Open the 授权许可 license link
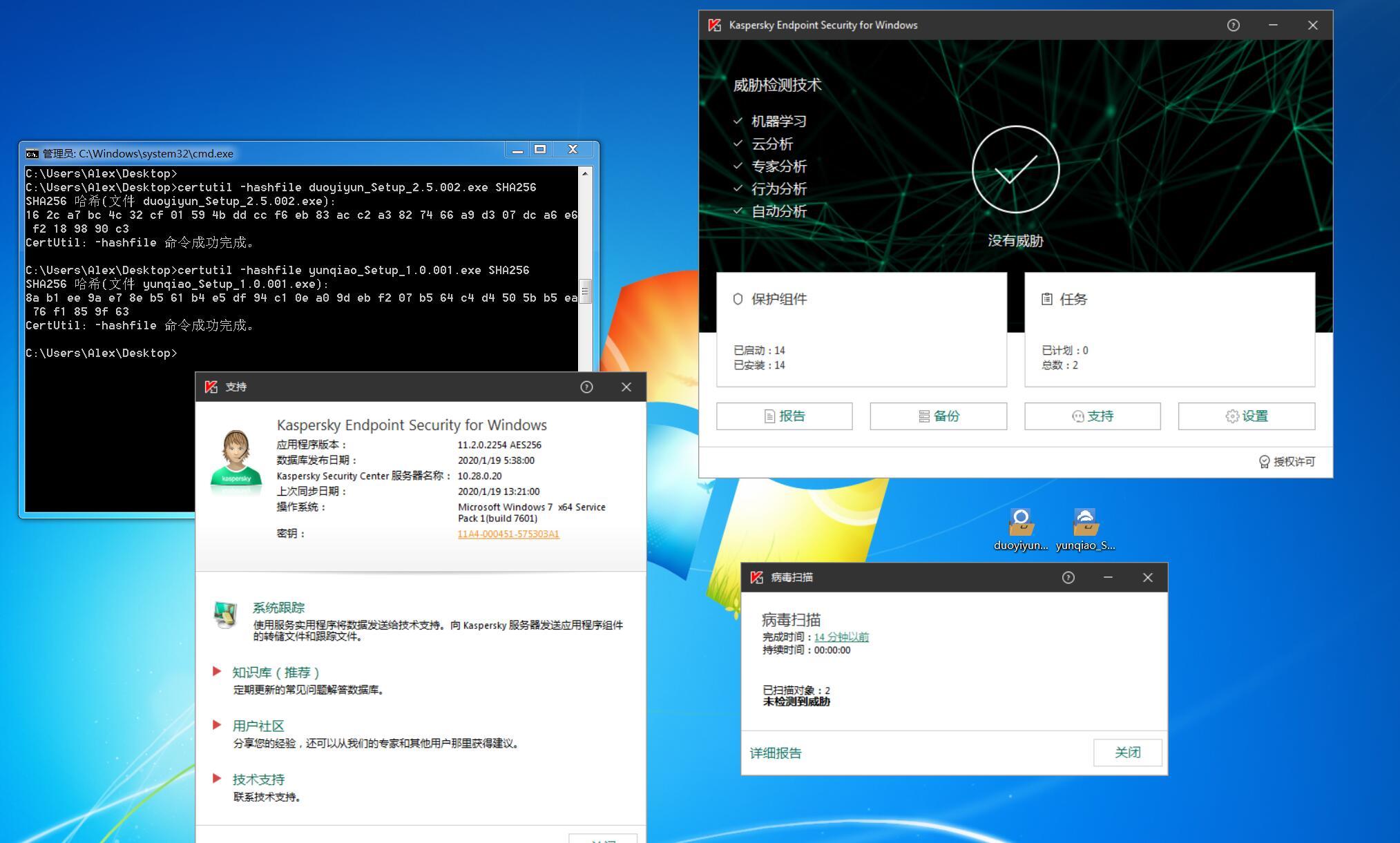The width and height of the screenshot is (1400, 843). 1287,462
